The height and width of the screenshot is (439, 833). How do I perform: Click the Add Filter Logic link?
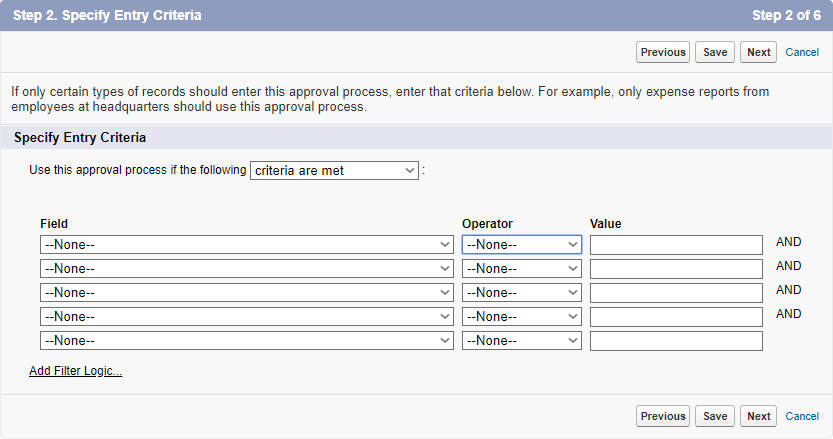76,371
